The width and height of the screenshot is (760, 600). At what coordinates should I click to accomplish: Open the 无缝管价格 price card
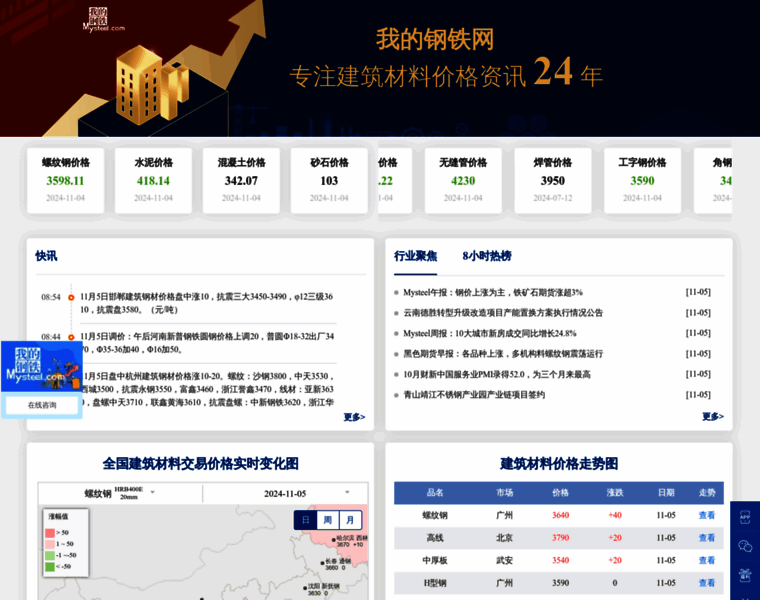pos(463,180)
